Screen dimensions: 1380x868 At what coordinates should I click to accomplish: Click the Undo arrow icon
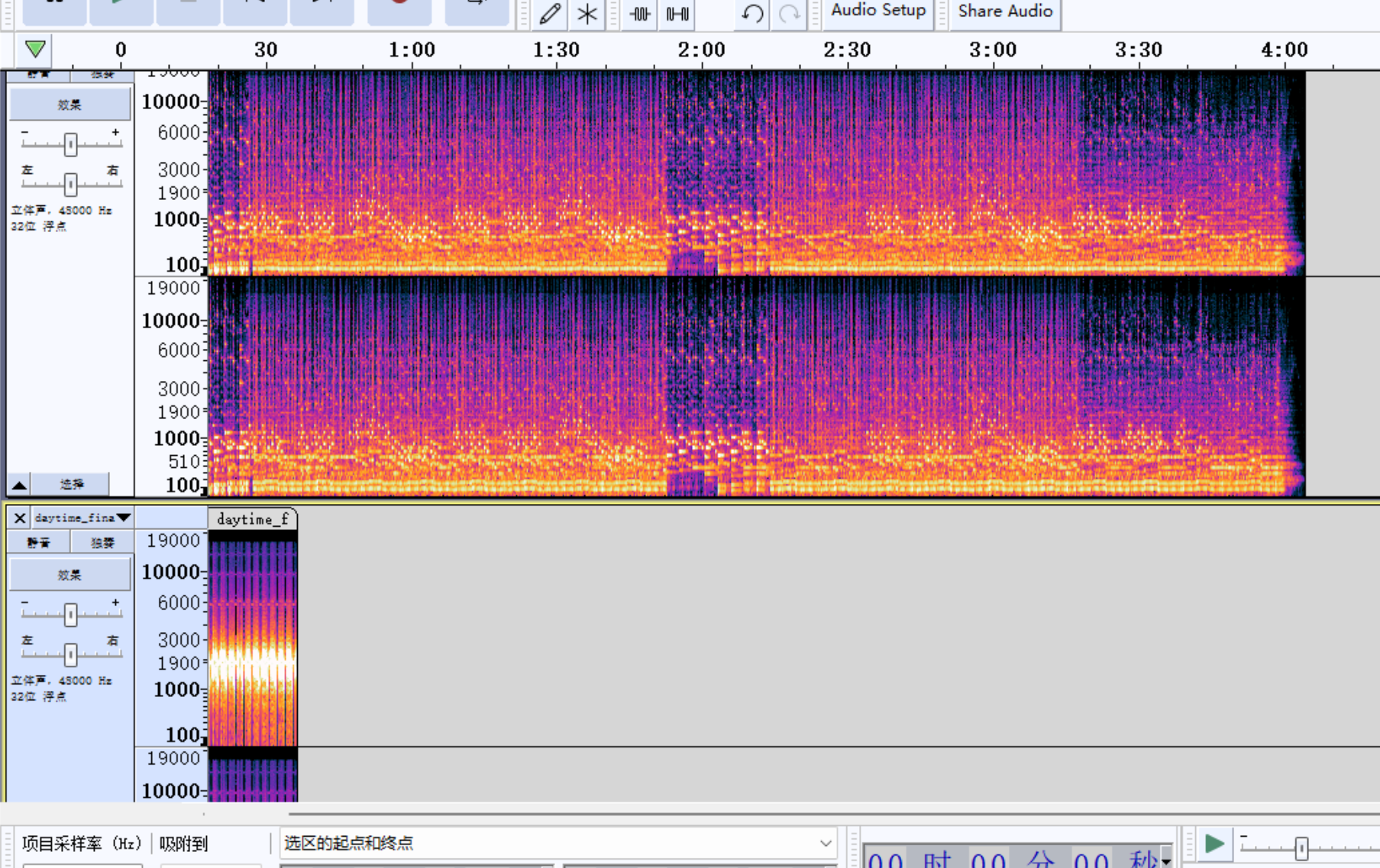tap(752, 13)
